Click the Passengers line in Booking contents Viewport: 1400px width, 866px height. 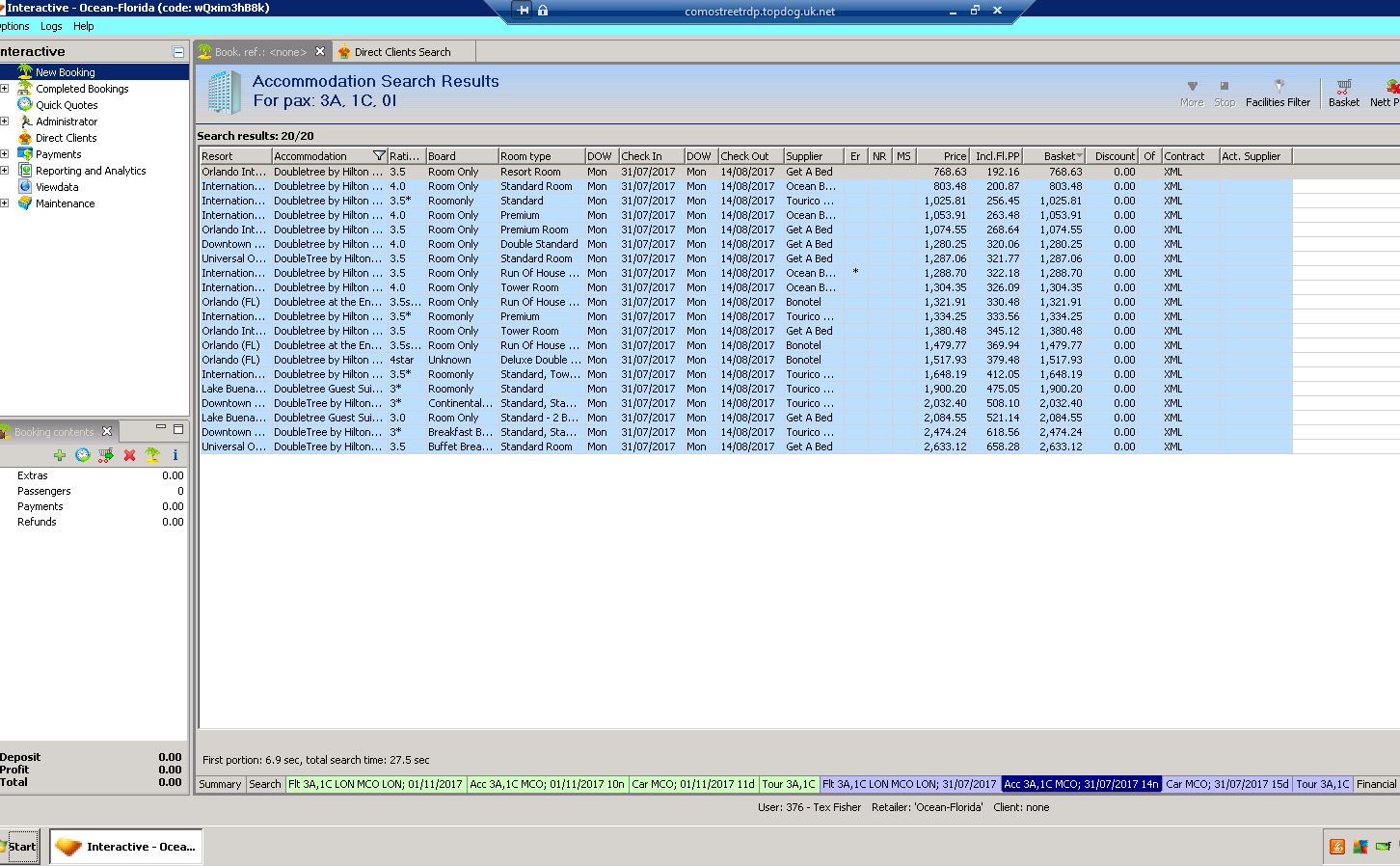94,491
